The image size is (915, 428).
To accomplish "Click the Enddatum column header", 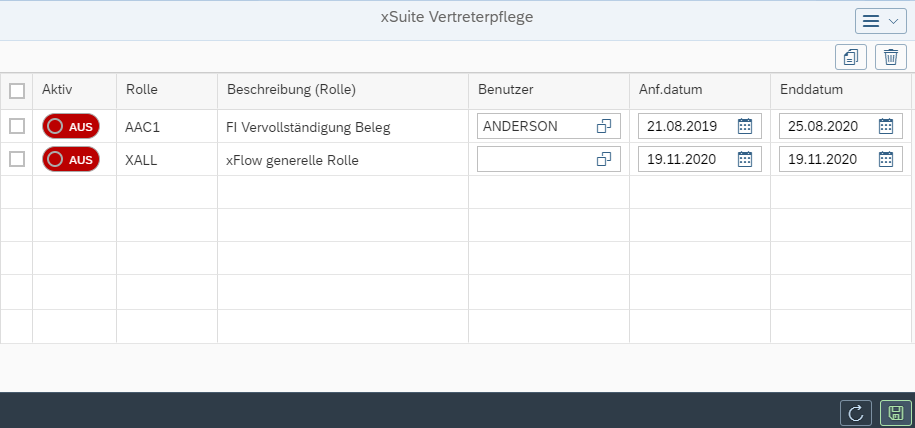I will [811, 90].
